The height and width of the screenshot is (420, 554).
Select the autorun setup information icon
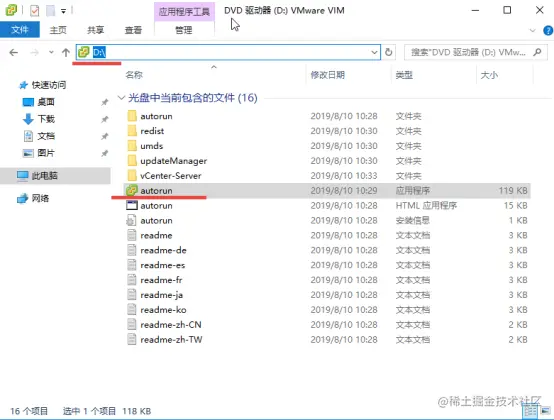click(131, 220)
